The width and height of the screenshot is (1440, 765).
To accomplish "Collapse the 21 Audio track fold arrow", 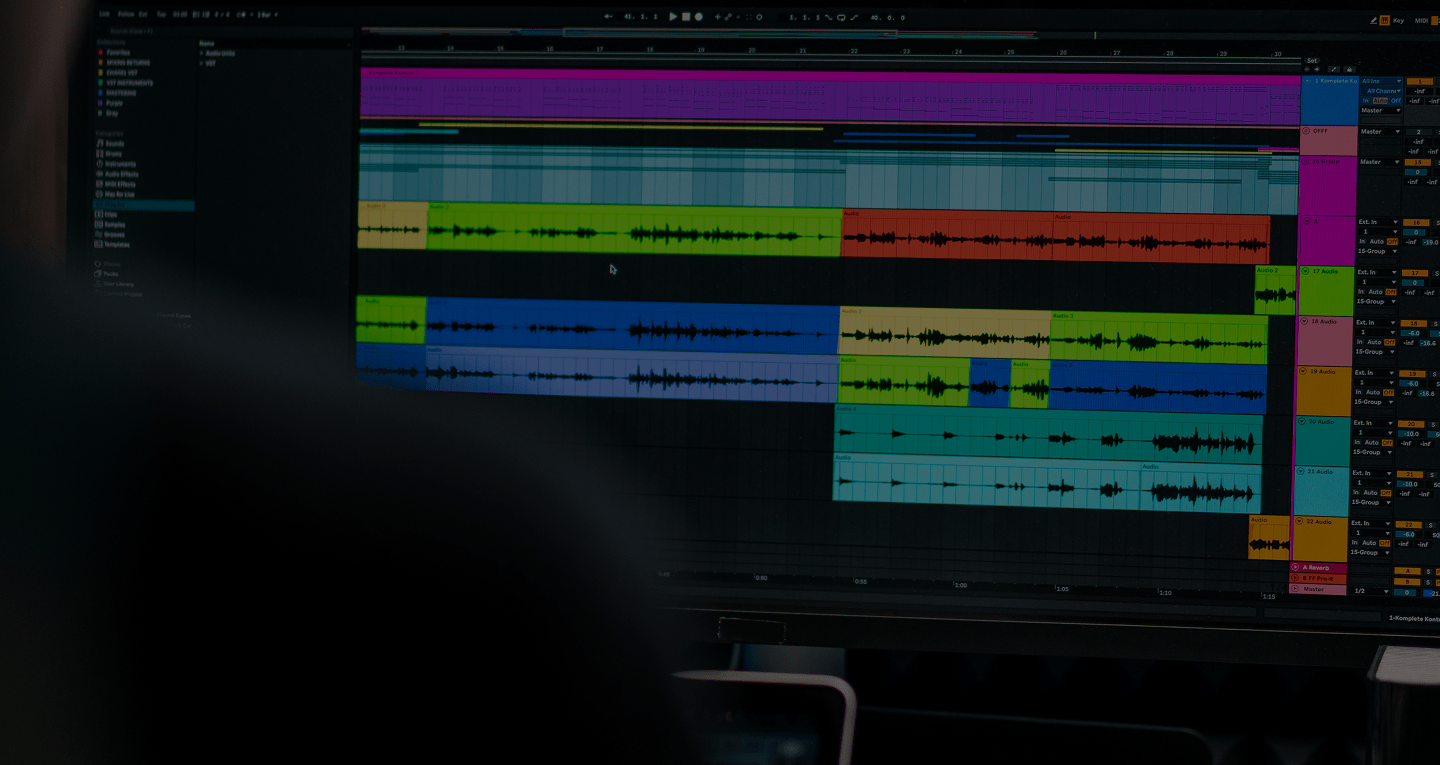I will click(1302, 472).
